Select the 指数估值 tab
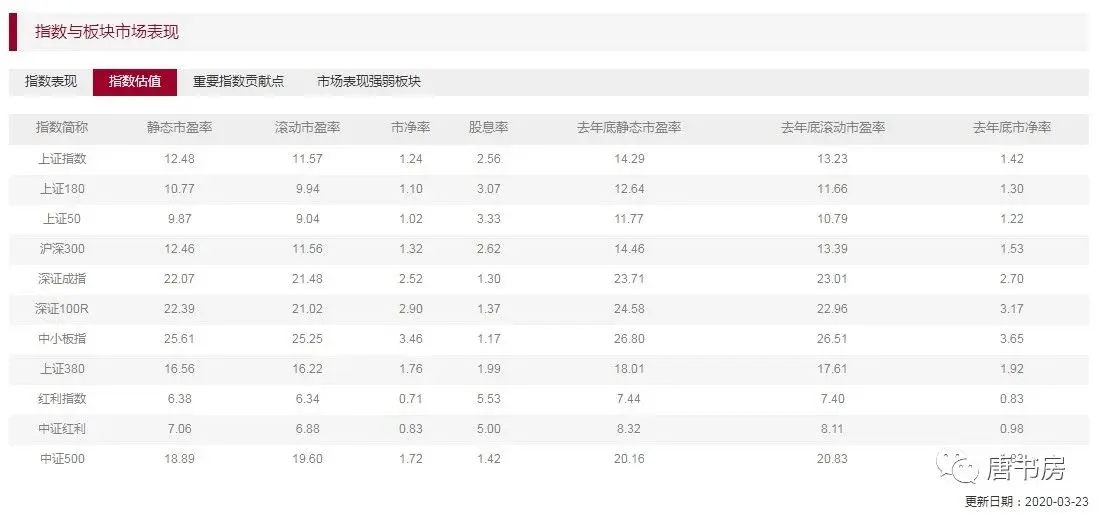The height and width of the screenshot is (516, 1102). click(x=135, y=82)
